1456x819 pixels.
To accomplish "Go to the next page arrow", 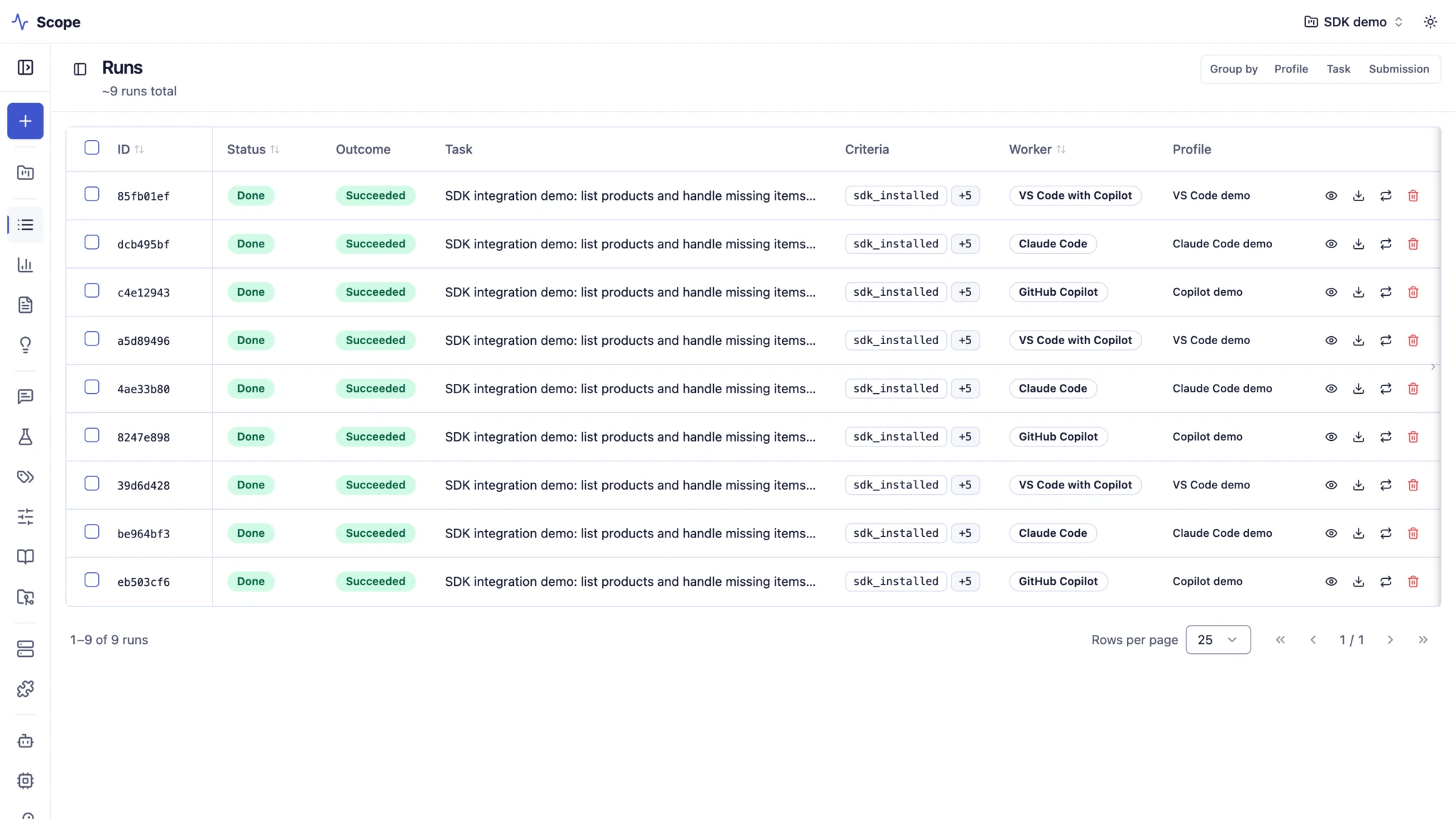I will pyautogui.click(x=1390, y=640).
